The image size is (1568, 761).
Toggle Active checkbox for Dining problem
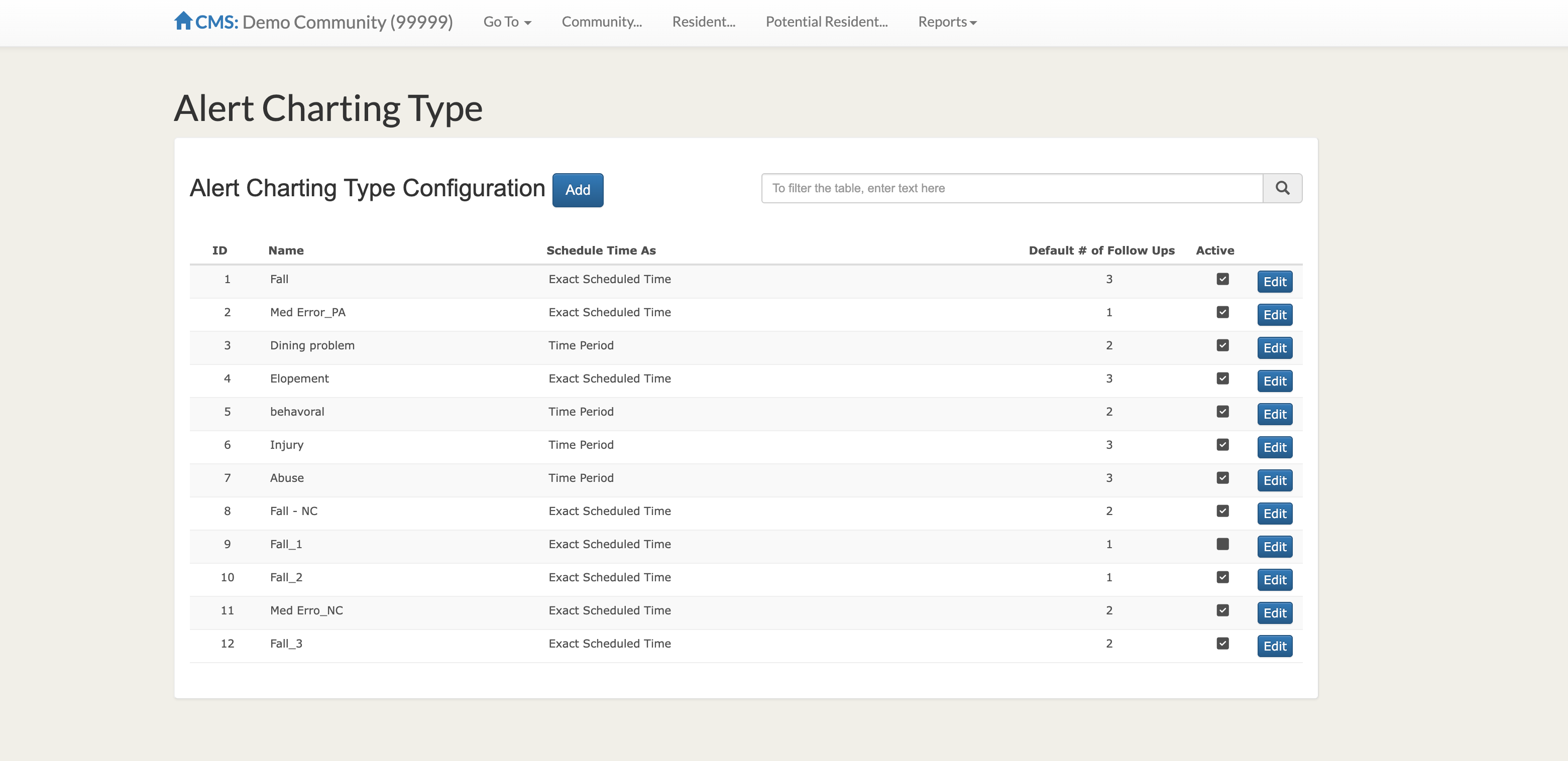point(1222,345)
